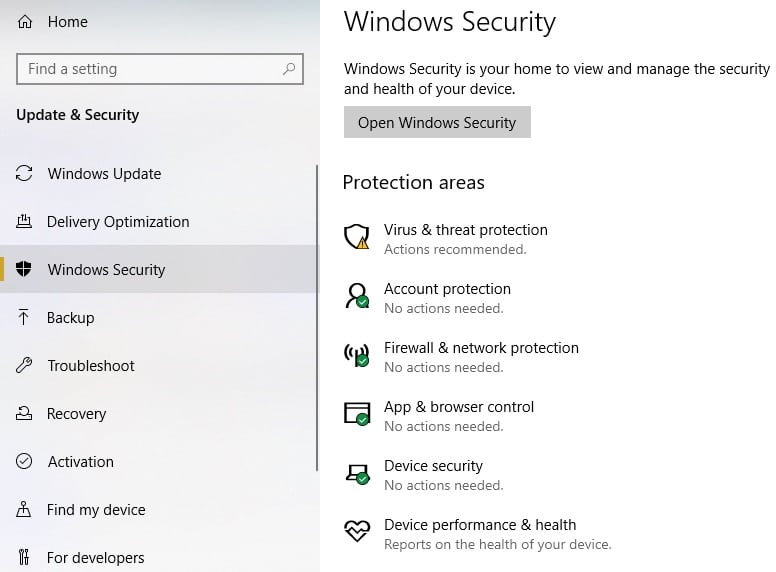Viewport: 776px width, 572px height.
Task: Click the Home house icon
Action: coord(25,21)
